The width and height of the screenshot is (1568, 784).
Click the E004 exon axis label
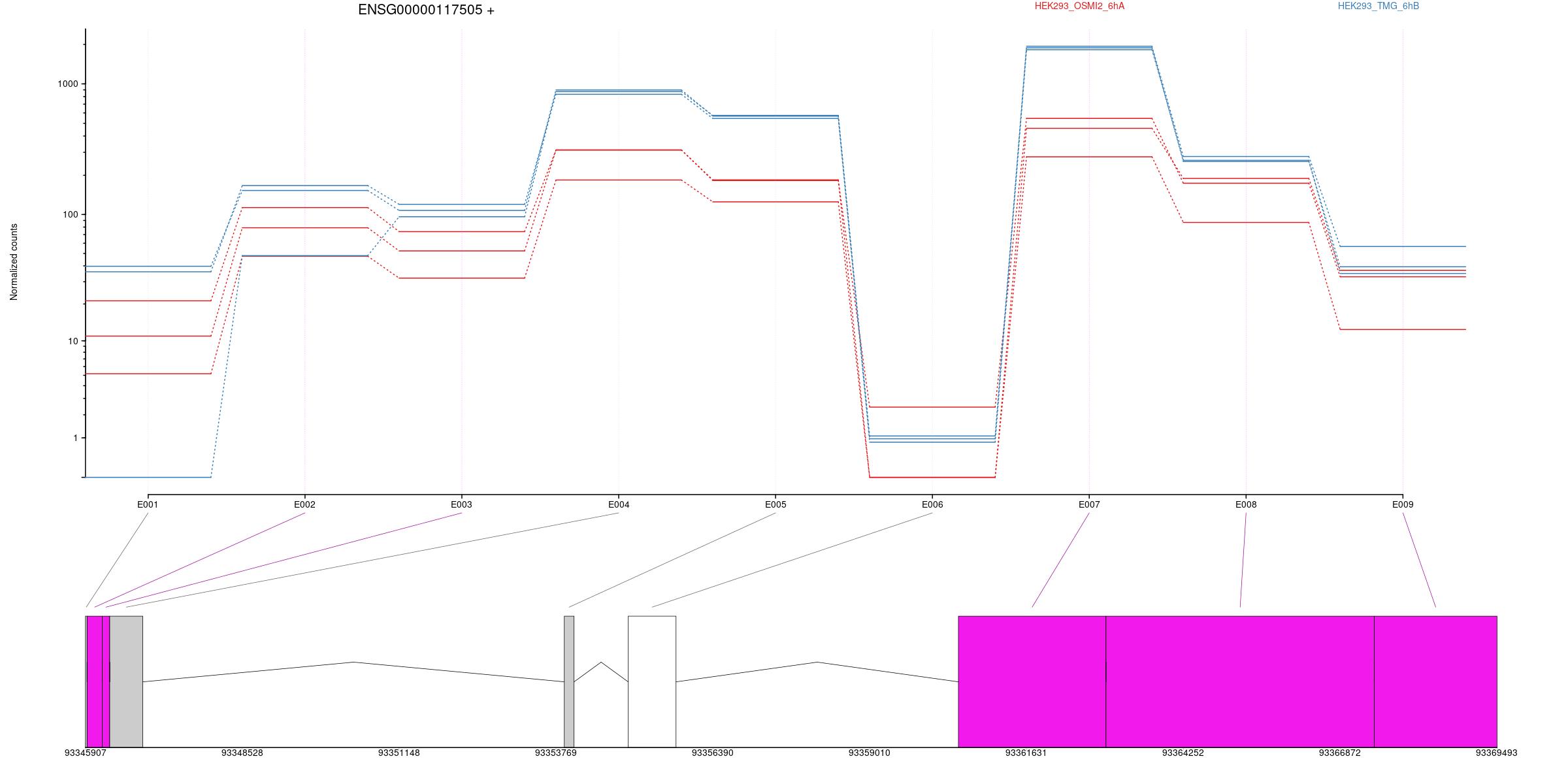pos(619,504)
